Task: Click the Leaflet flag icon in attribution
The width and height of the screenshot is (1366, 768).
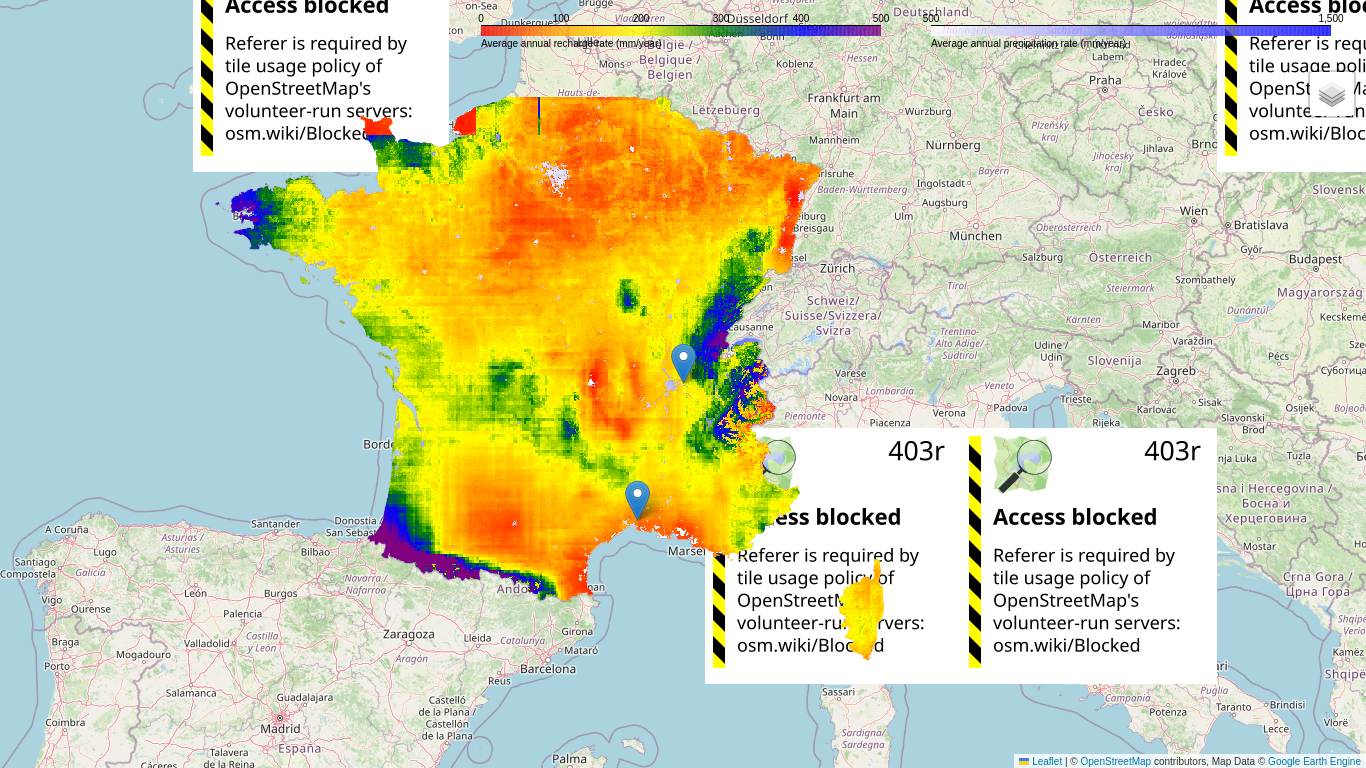Action: point(1024,761)
